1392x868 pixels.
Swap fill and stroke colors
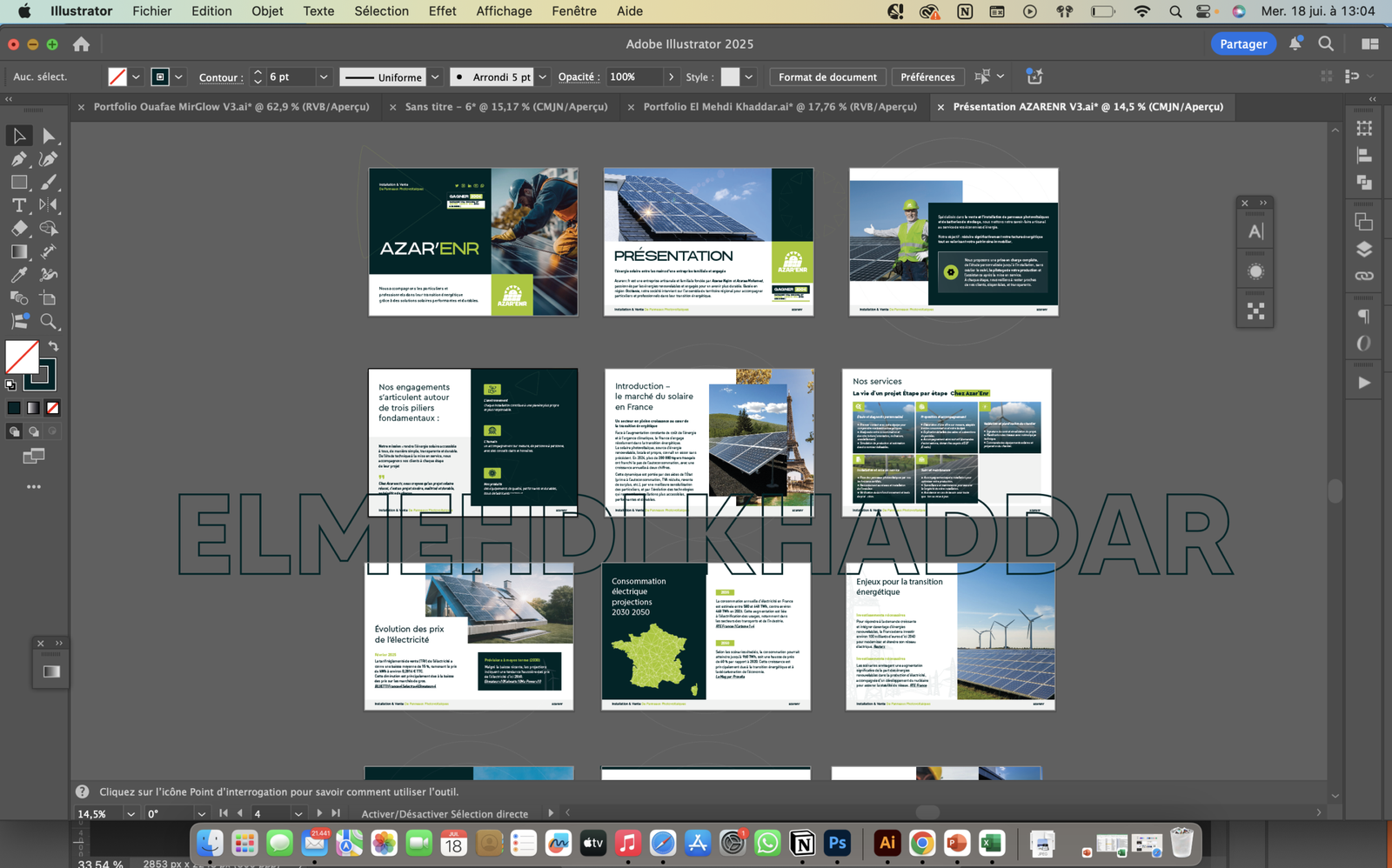pos(53,346)
